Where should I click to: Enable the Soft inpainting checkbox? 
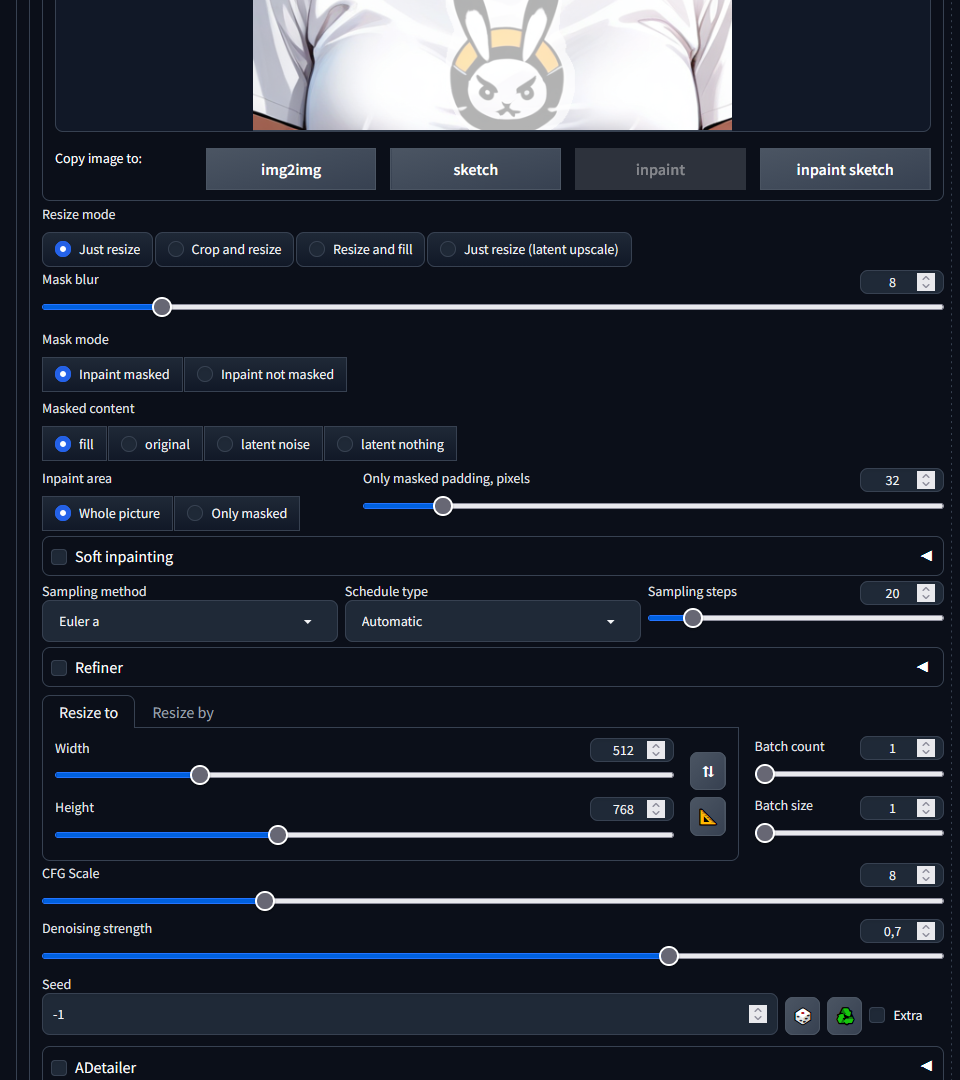pos(59,557)
